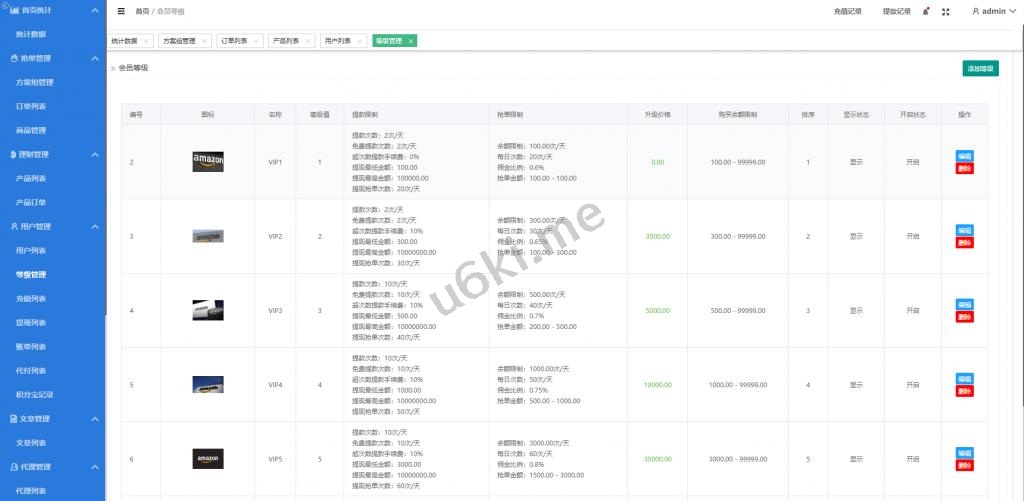Open the notification bell icon

926,11
